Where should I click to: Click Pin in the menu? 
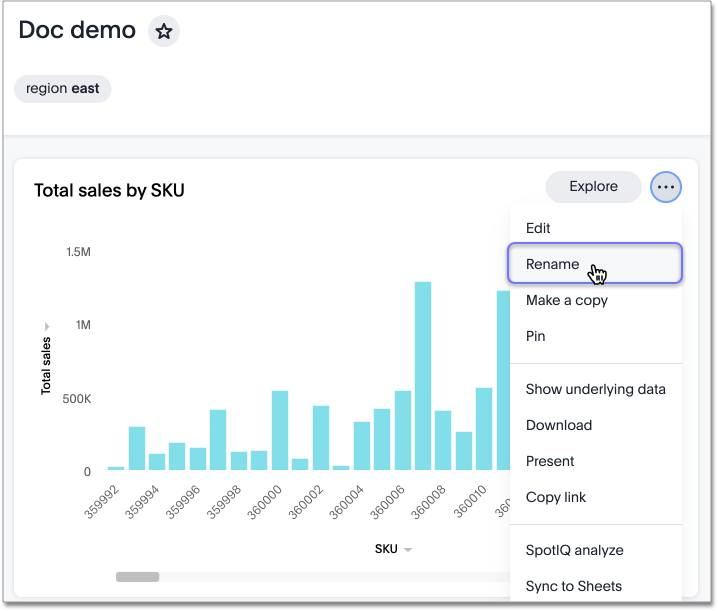coord(535,336)
